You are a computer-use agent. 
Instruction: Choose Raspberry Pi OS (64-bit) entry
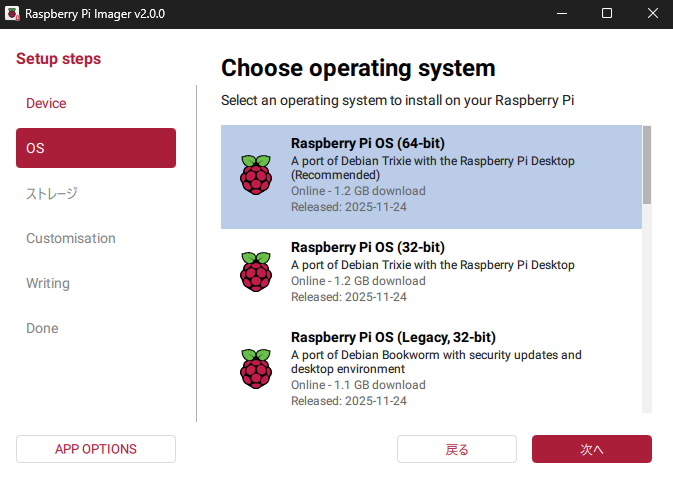[431, 177]
